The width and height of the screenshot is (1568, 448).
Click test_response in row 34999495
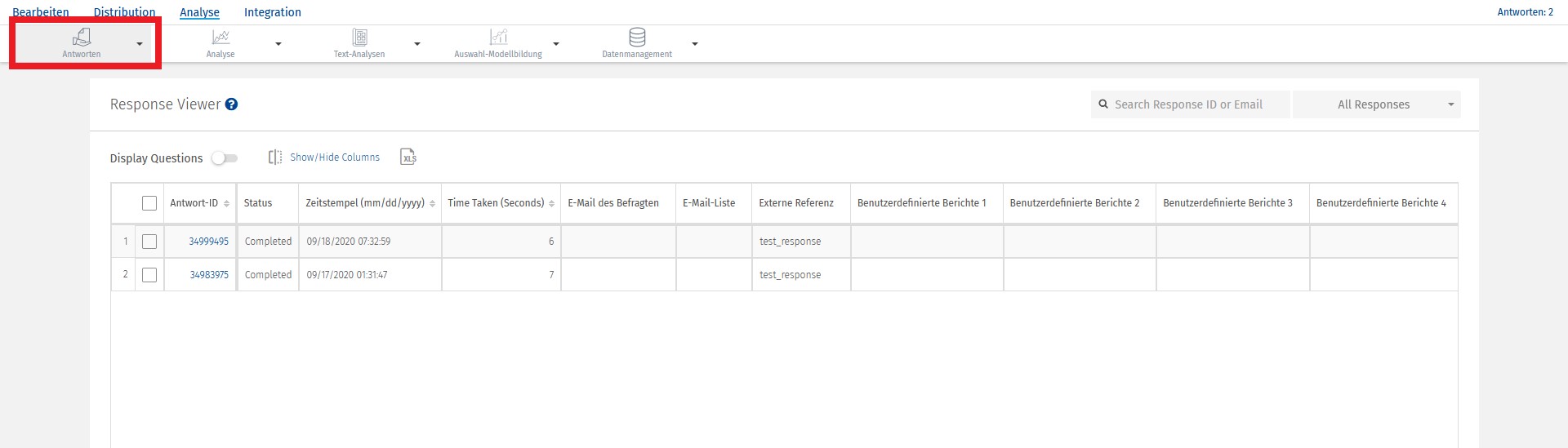click(x=791, y=242)
